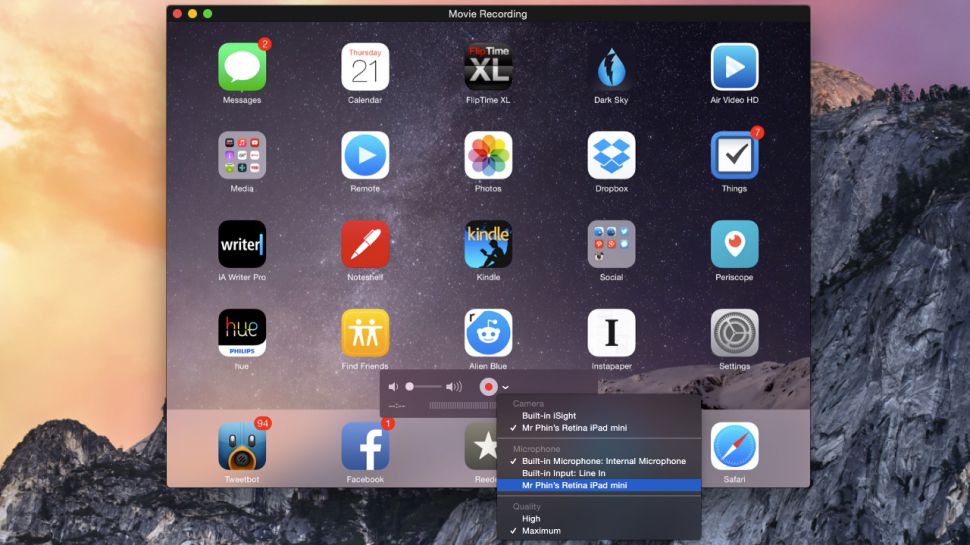Launch iA Writer Pro
This screenshot has height=545, width=970.
coord(242,244)
